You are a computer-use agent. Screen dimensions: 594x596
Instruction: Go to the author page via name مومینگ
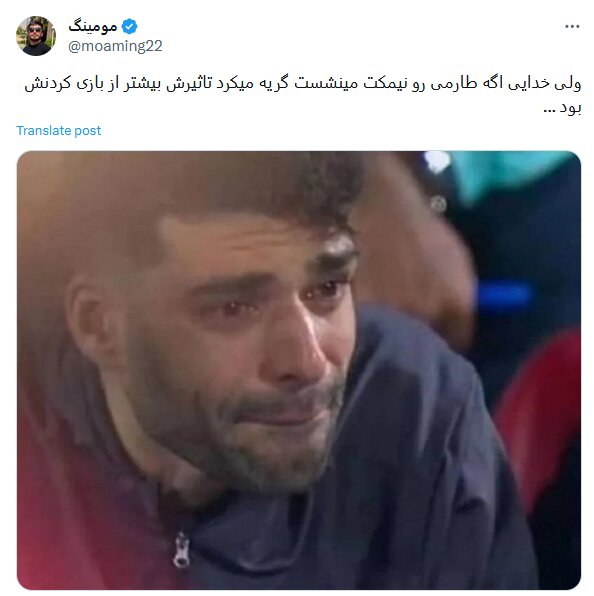(93, 26)
